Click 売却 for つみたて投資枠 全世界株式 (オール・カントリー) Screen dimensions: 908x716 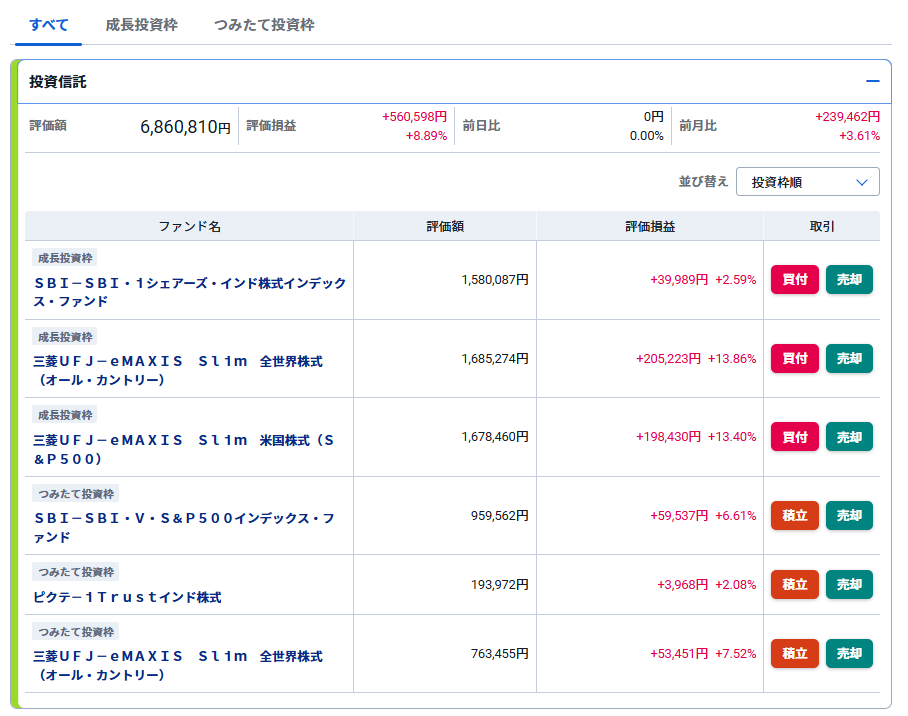(849, 653)
